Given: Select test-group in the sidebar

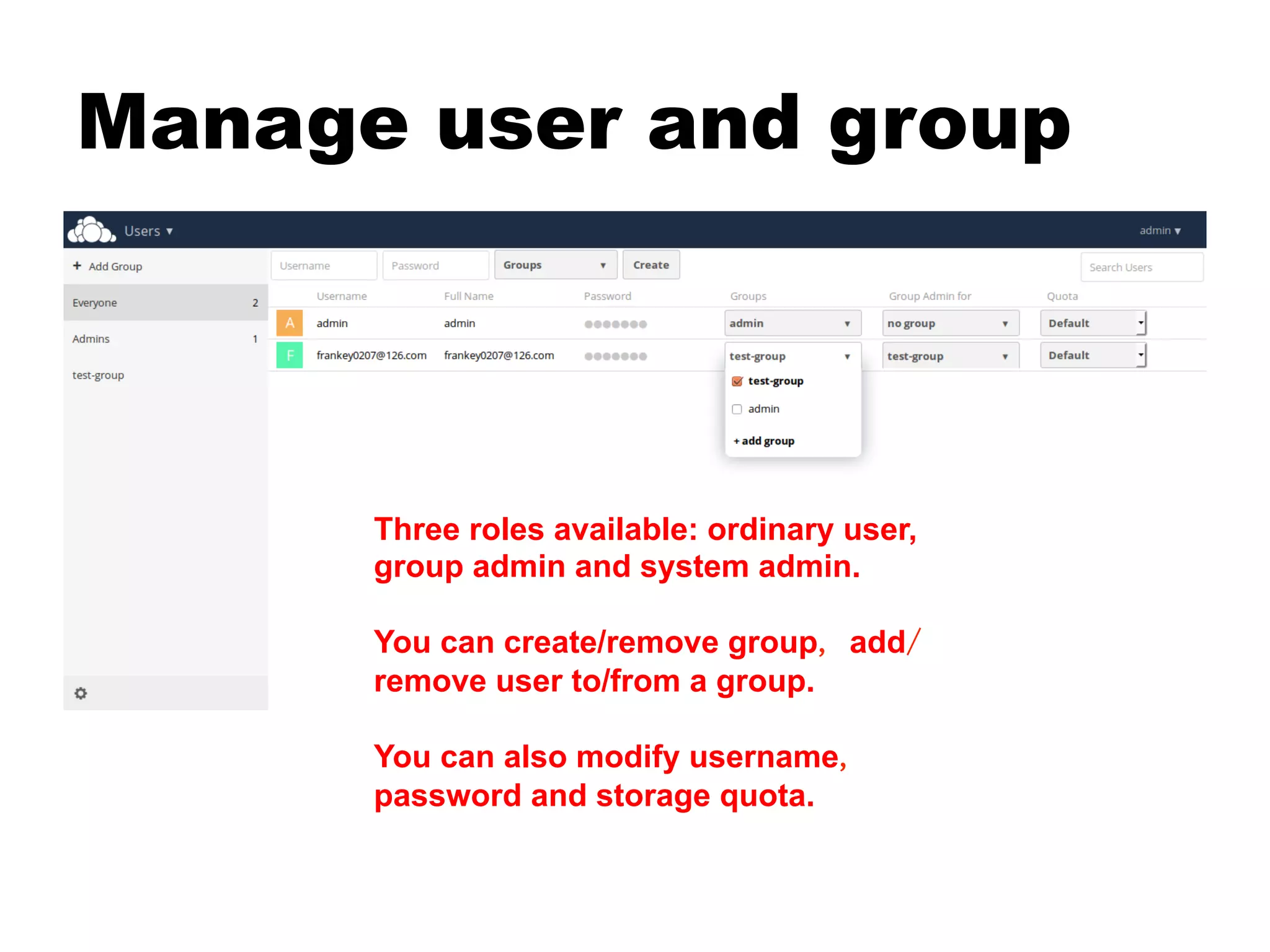Looking at the screenshot, I should click(x=98, y=375).
